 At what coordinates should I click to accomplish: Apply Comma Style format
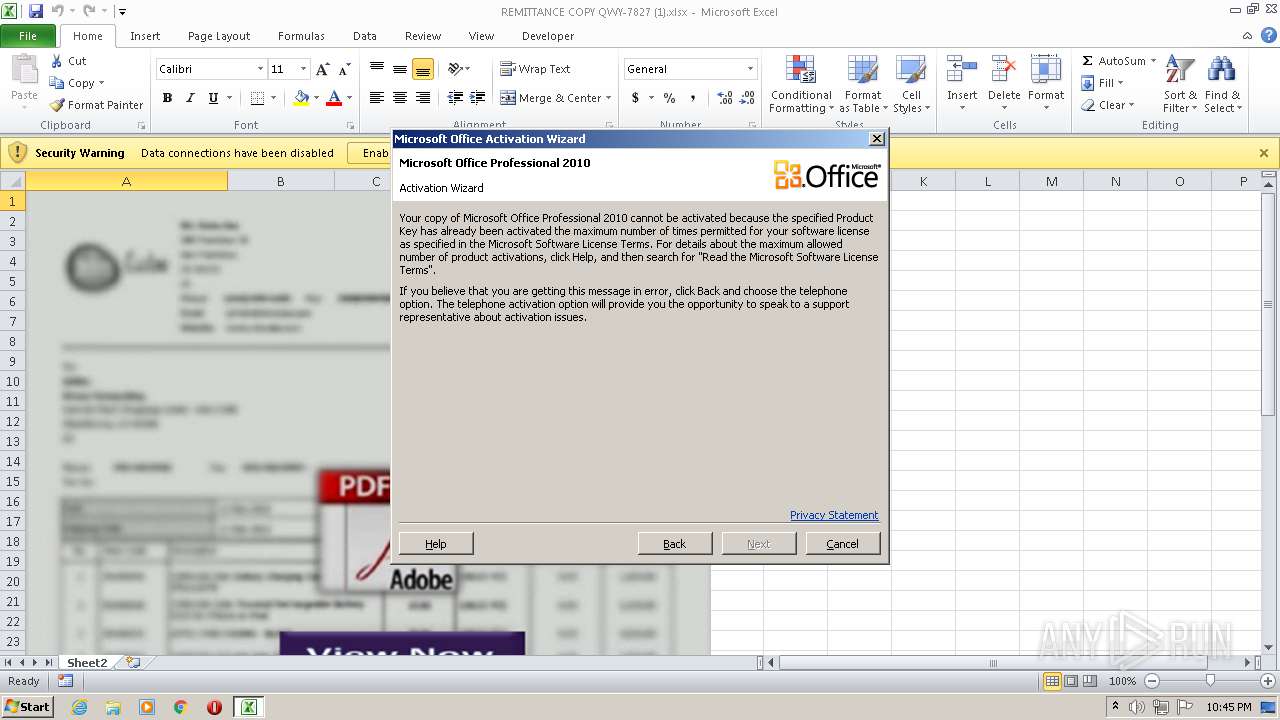692,98
